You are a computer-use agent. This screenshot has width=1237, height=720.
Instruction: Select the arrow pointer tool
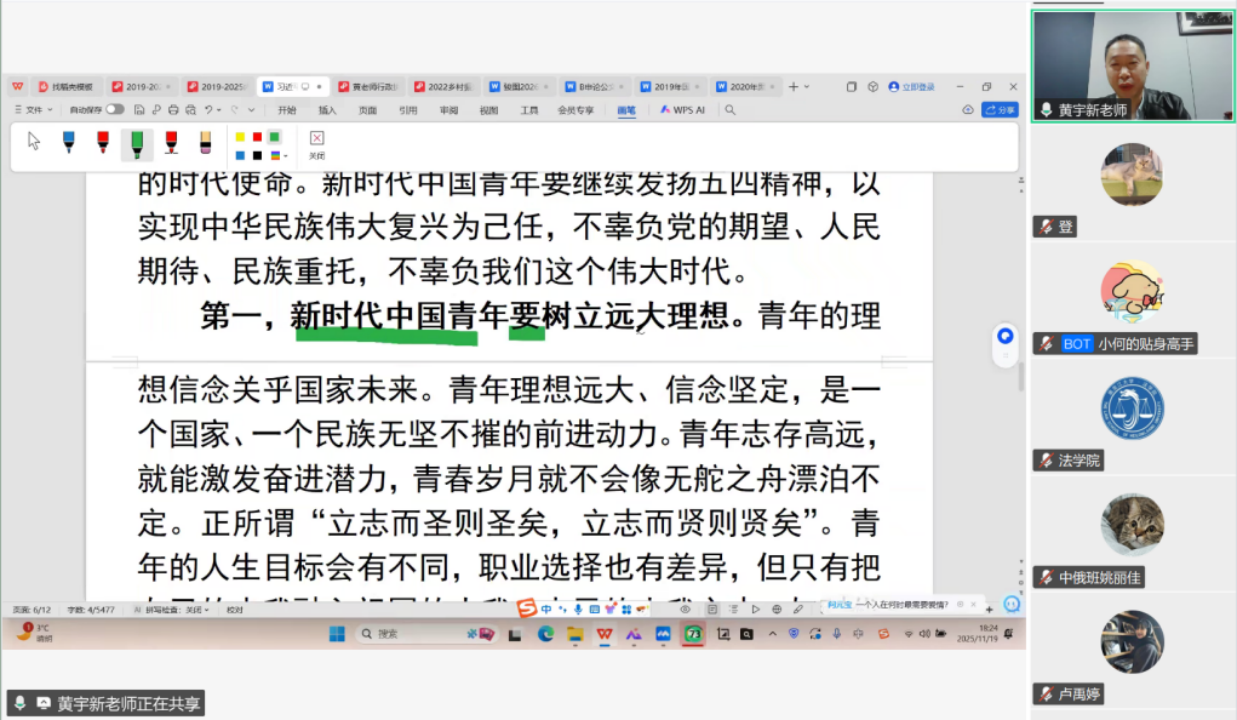coord(34,141)
